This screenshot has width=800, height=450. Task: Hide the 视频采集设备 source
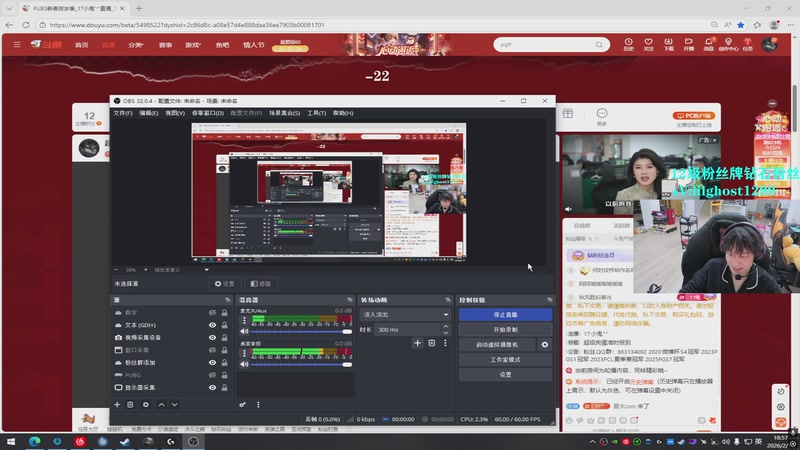click(212, 337)
